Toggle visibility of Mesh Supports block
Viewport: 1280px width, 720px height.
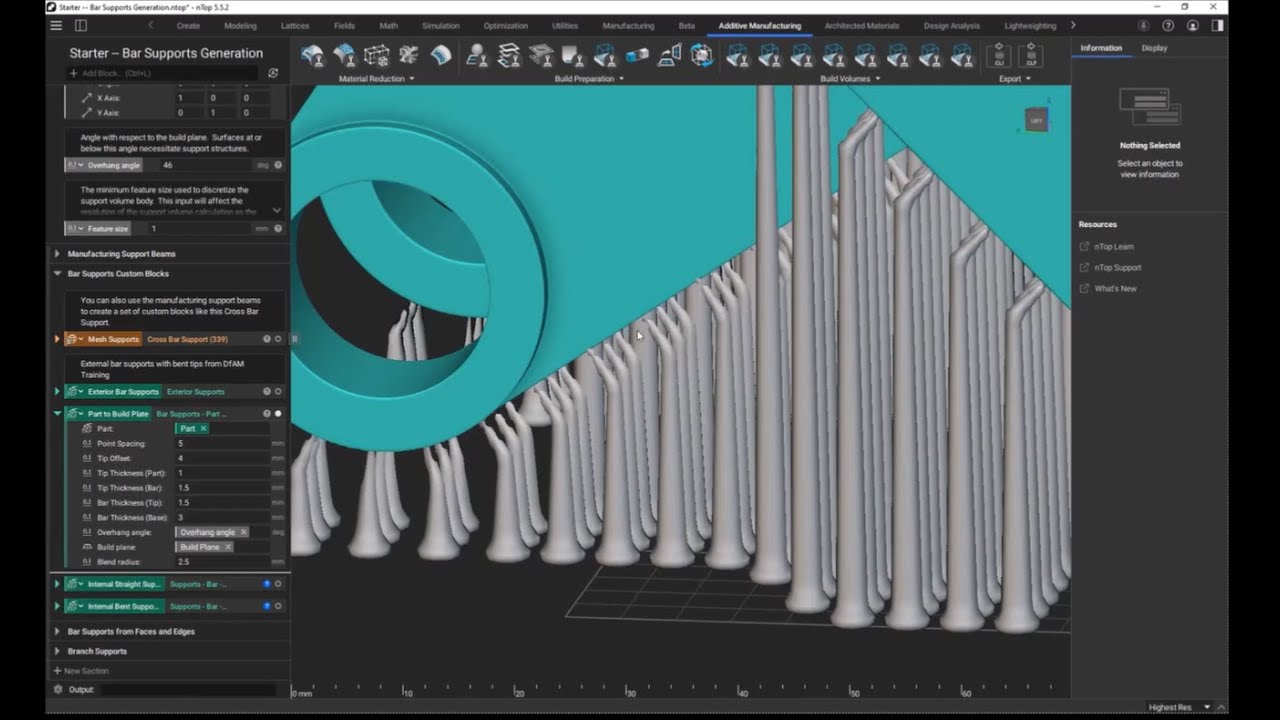278,339
